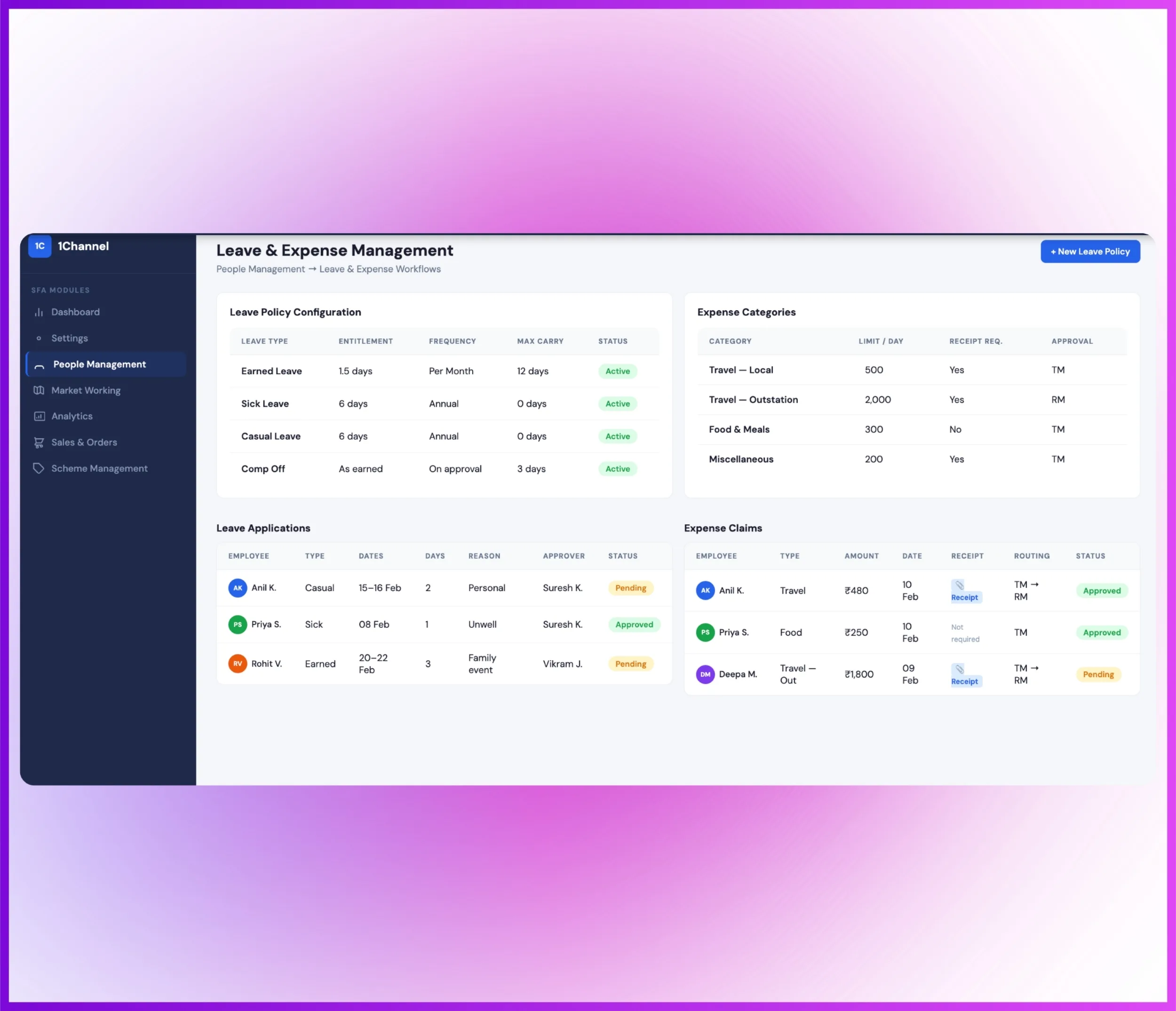1176x1011 pixels.
Task: Click the SFA Modules section header
Action: pyautogui.click(x=60, y=289)
